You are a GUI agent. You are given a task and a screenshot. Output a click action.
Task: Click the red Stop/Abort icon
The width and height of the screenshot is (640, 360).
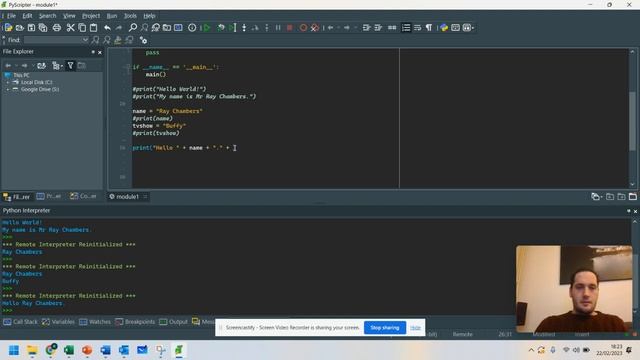289,28
